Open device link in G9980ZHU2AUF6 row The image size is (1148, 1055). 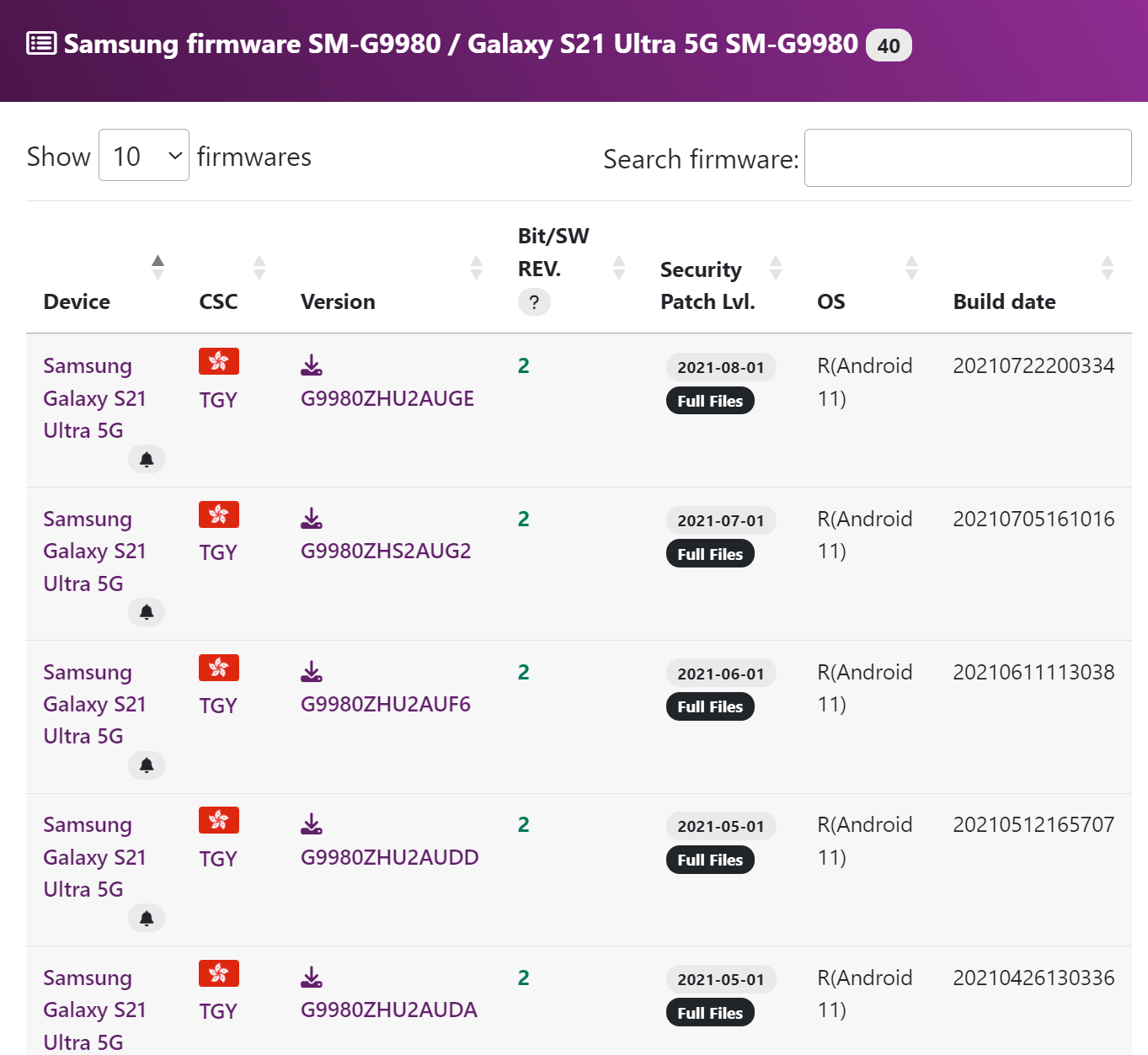pos(94,704)
